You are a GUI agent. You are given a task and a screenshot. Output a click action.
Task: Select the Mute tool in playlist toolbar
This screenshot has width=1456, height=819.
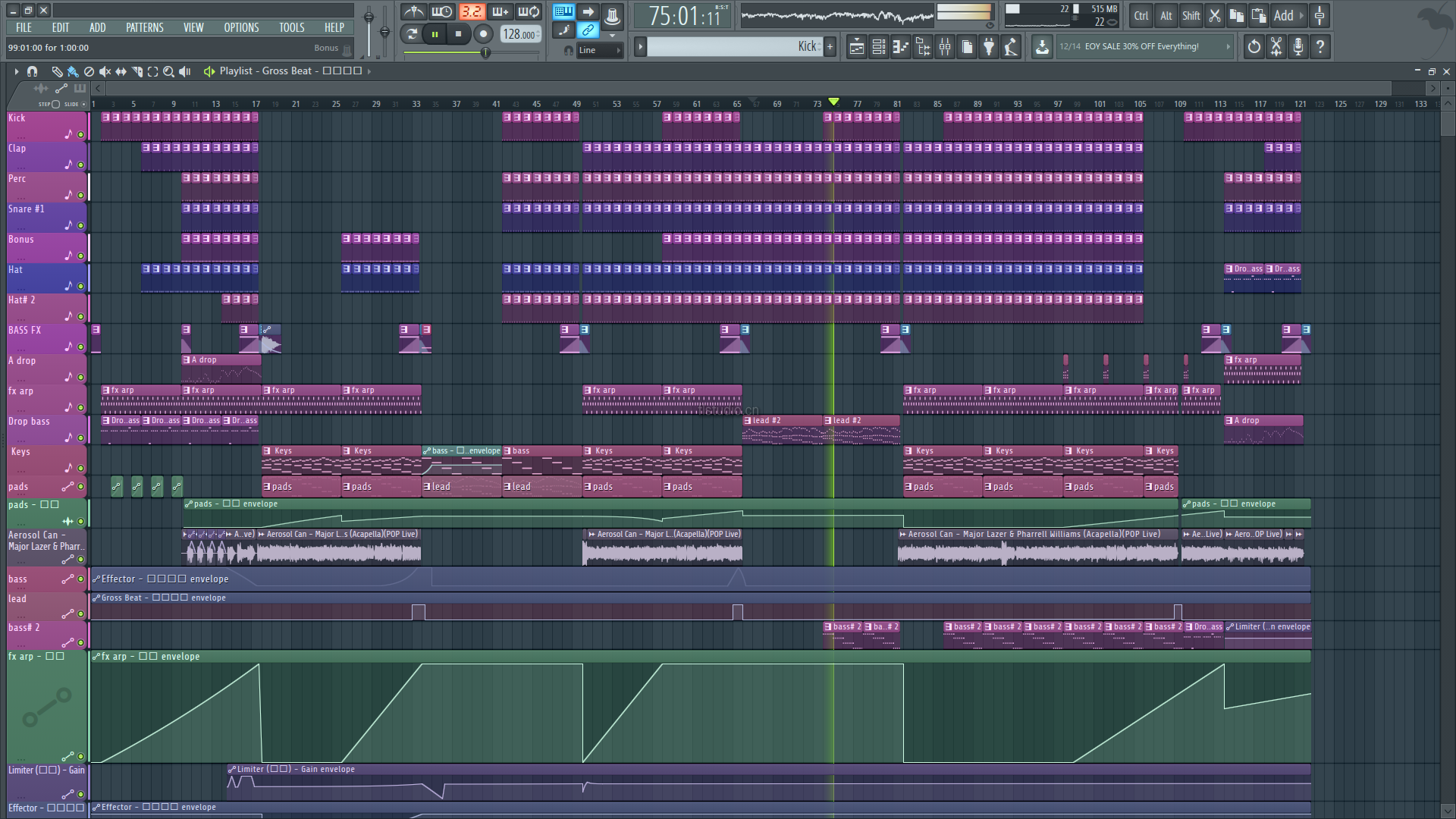coord(105,71)
